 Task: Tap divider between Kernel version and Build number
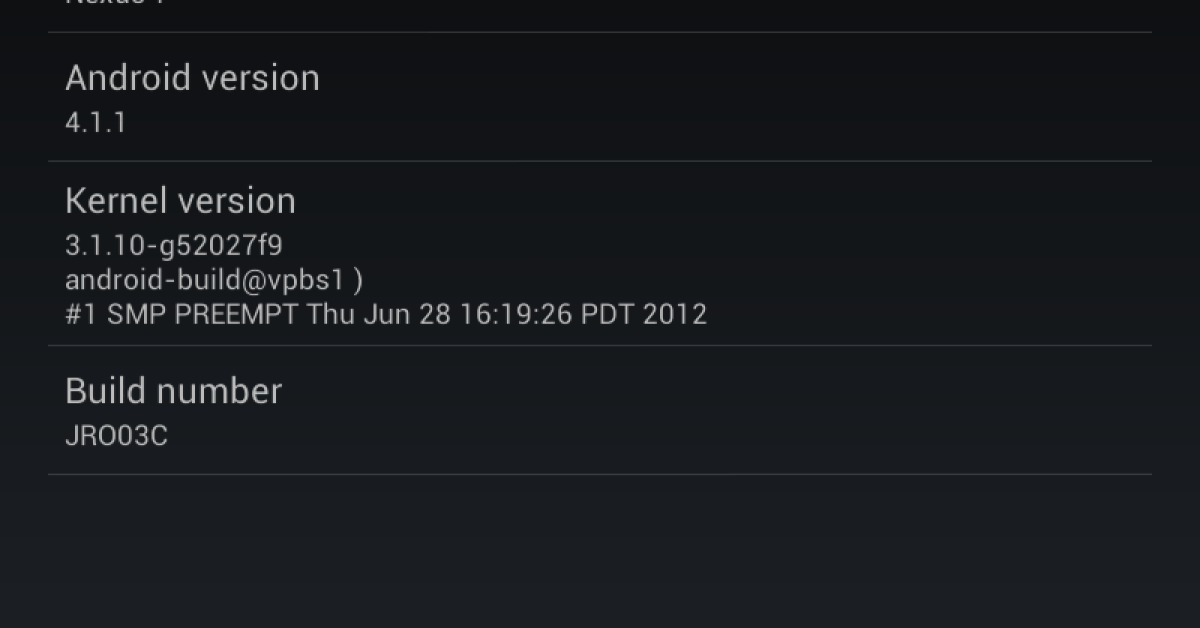click(x=600, y=346)
